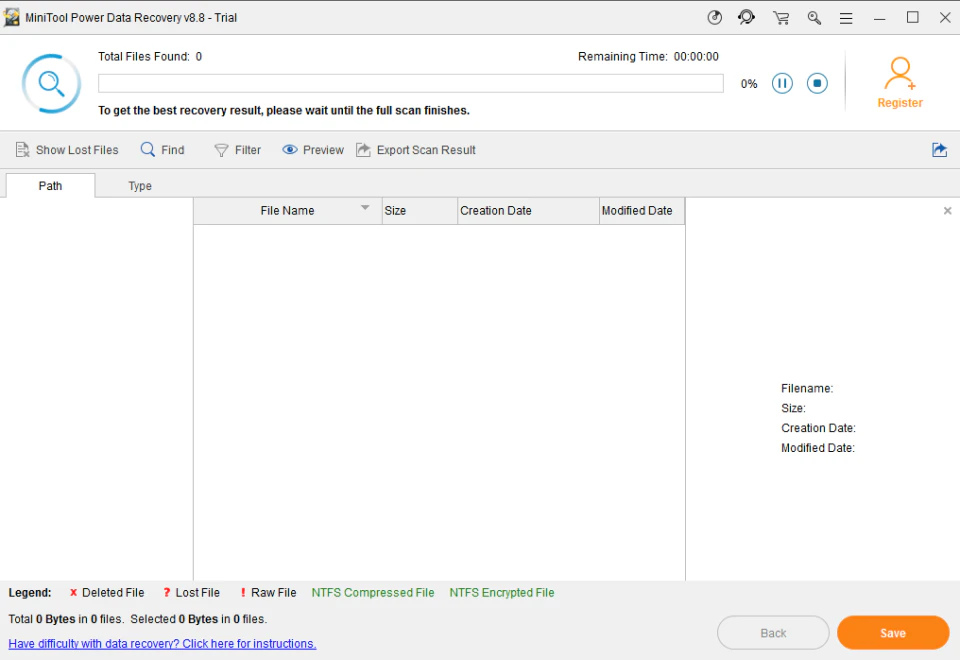The width and height of the screenshot is (960, 660).
Task: Open the online help headset support icon
Action: pos(746,17)
